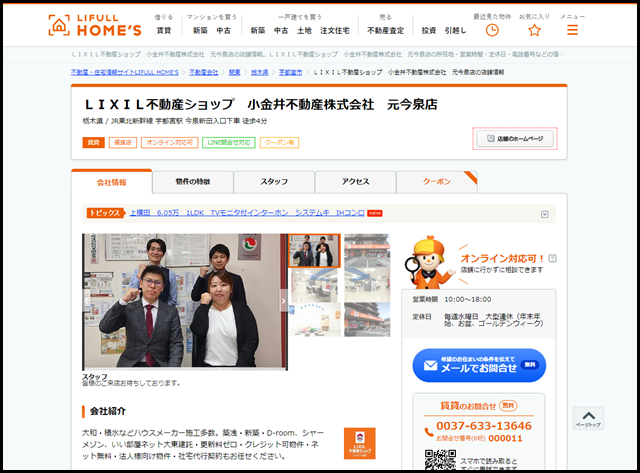
Task: Click phone number 0037-633-13646
Action: pos(484,426)
